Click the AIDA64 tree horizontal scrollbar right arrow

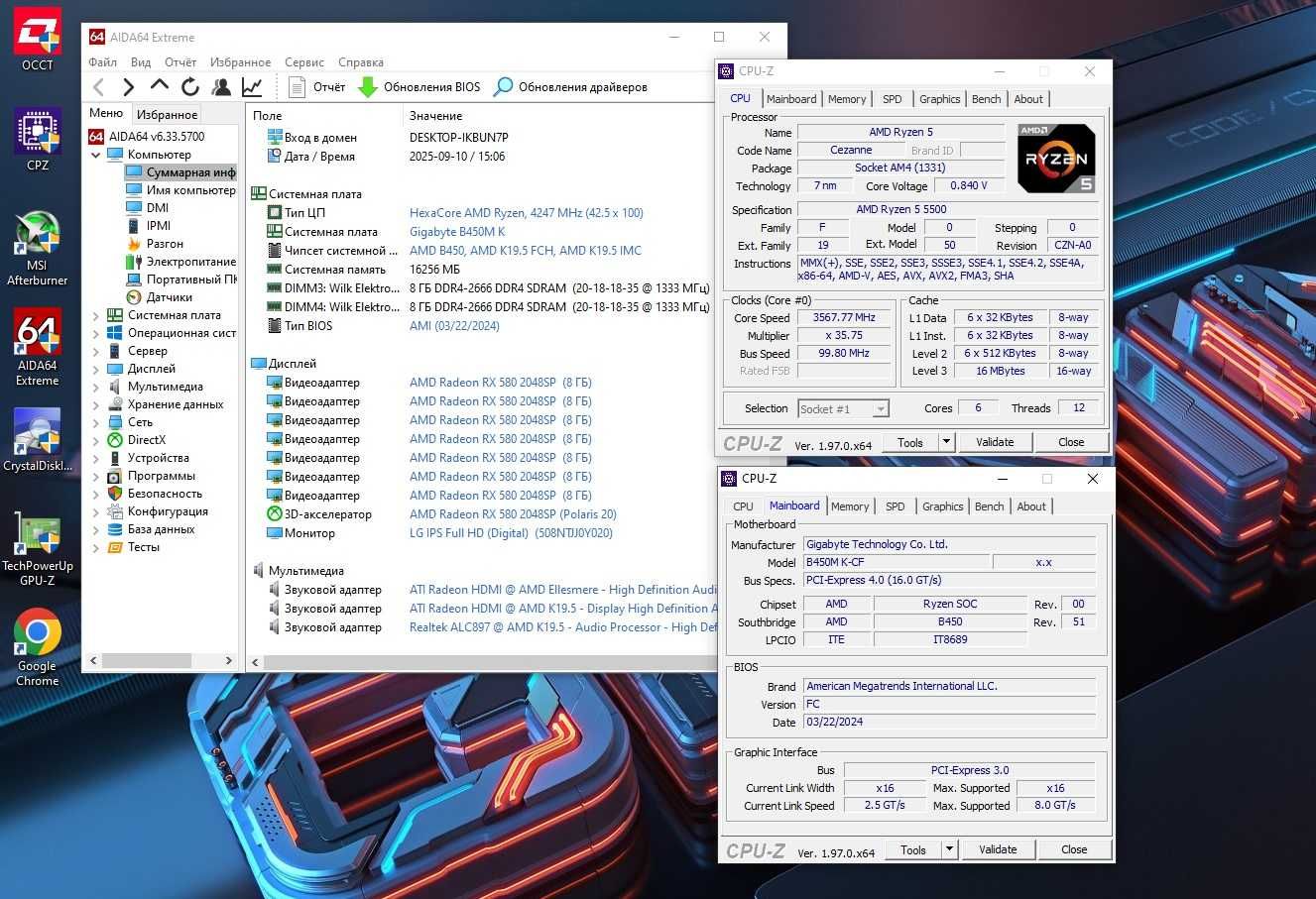tap(228, 660)
